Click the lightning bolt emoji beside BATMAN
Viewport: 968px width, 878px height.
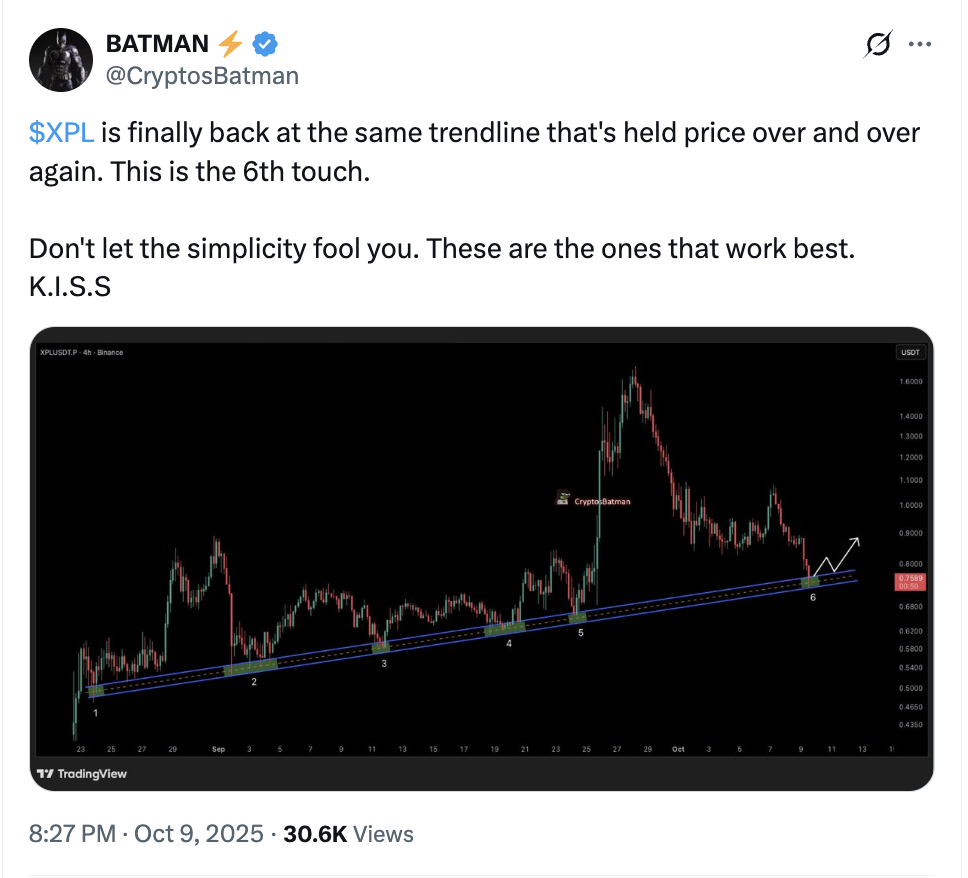(x=230, y=43)
